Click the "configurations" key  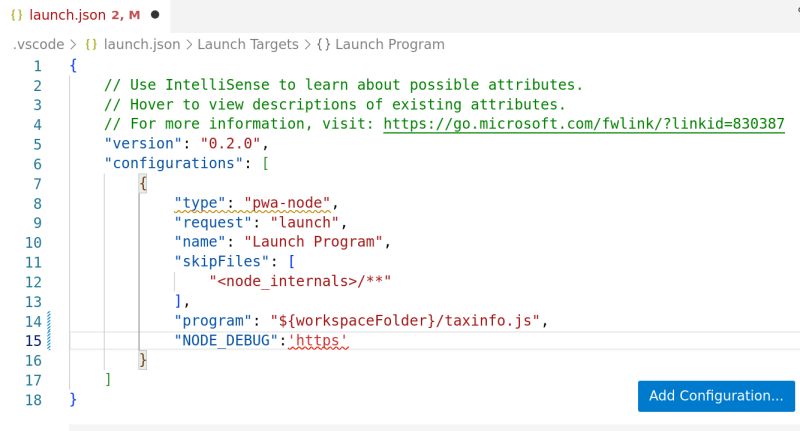[174, 164]
